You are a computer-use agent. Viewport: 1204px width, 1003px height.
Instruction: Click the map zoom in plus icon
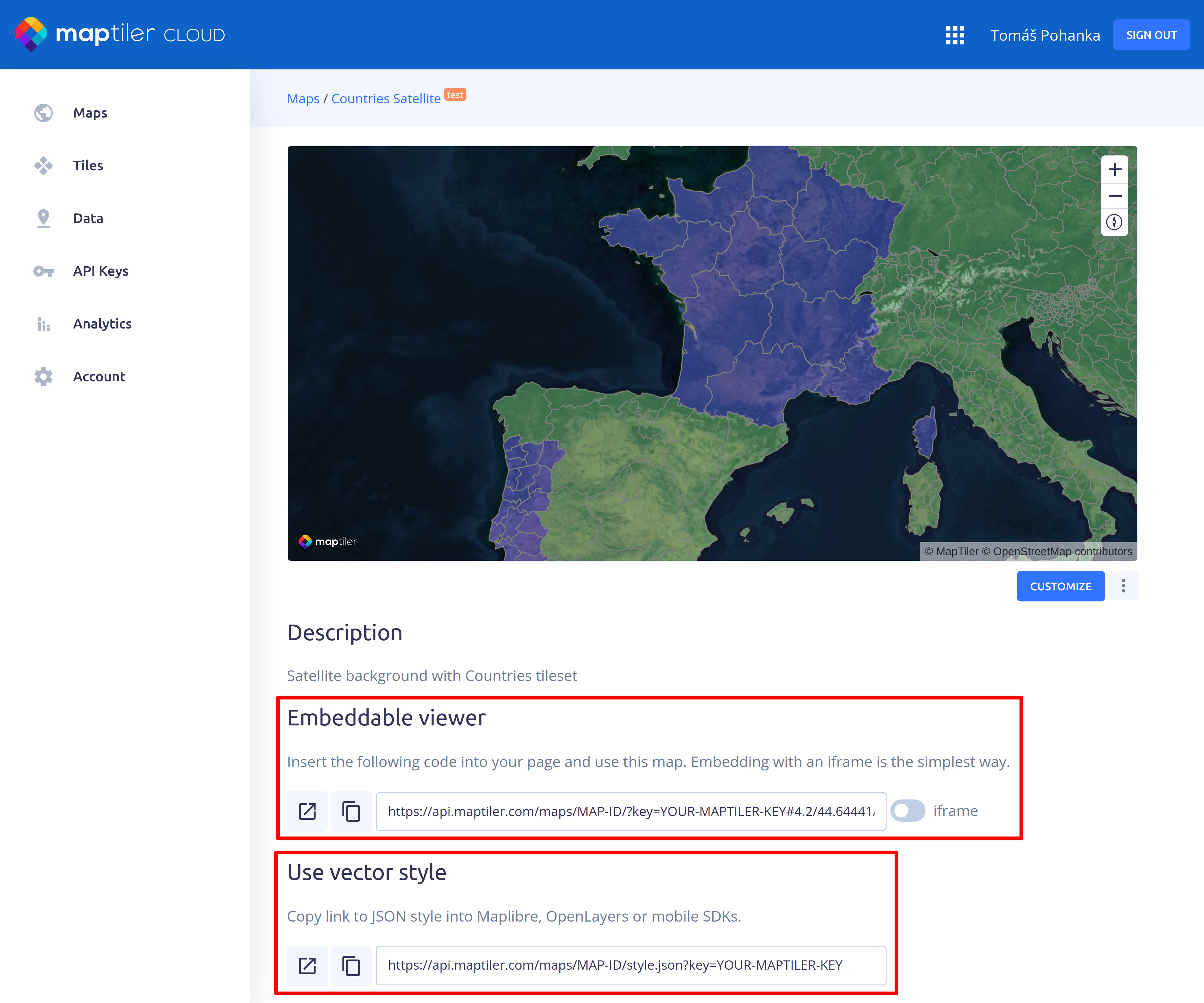(1114, 170)
